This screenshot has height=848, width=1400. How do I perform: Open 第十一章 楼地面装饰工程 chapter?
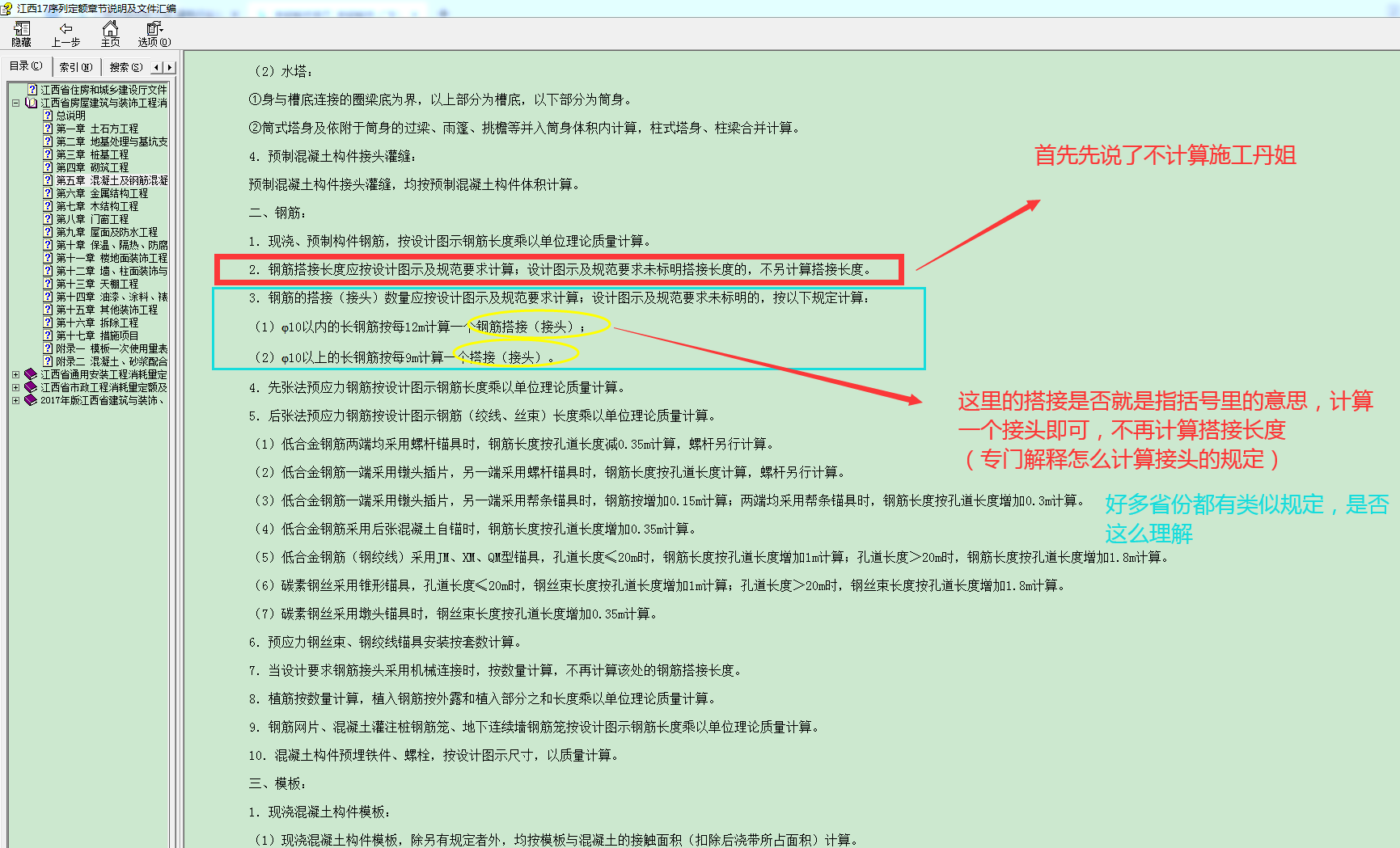112,258
